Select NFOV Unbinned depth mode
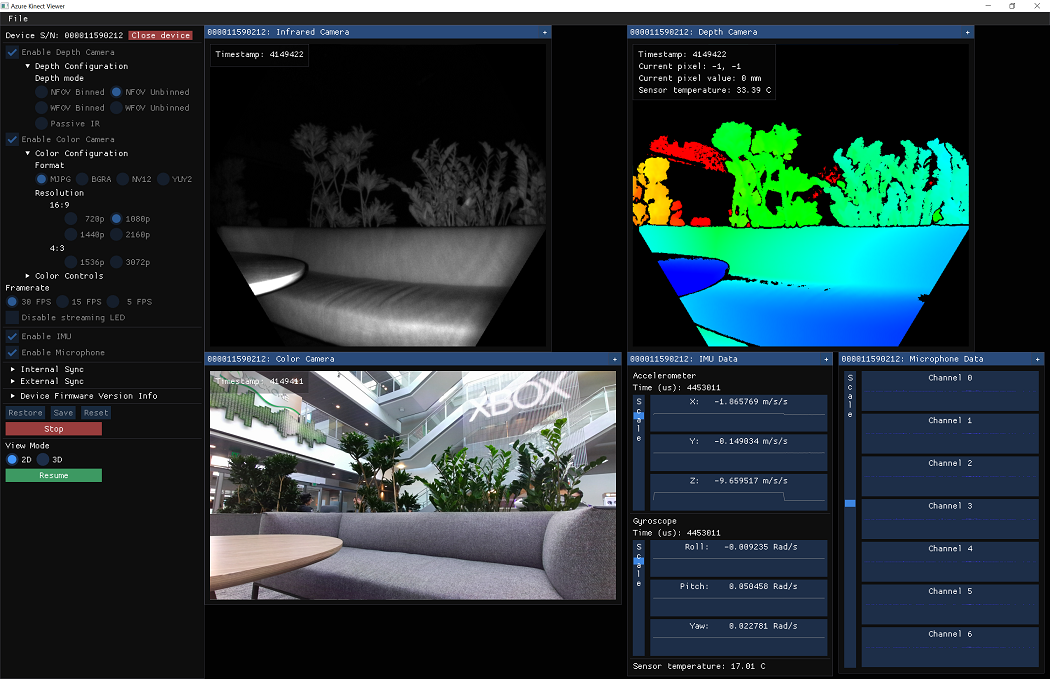This screenshot has height=679, width=1050. [x=117, y=92]
